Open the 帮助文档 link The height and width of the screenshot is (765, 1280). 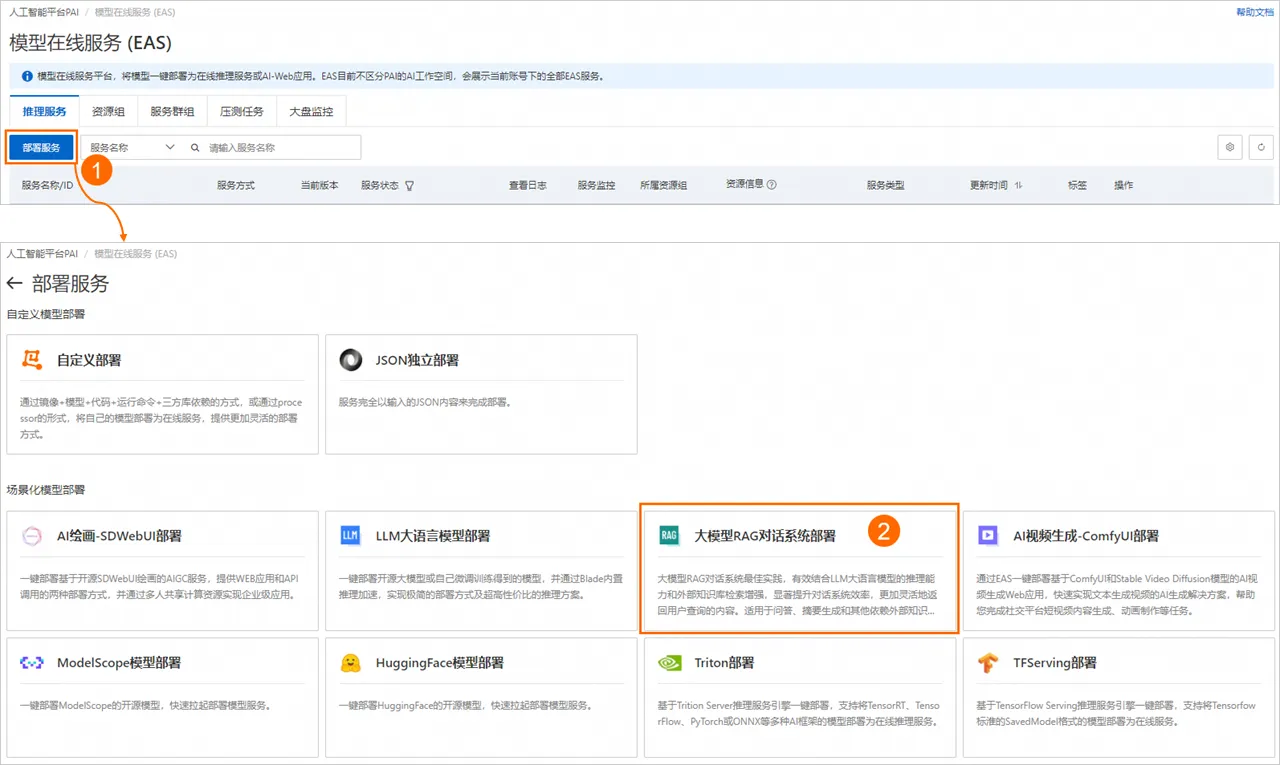1255,12
